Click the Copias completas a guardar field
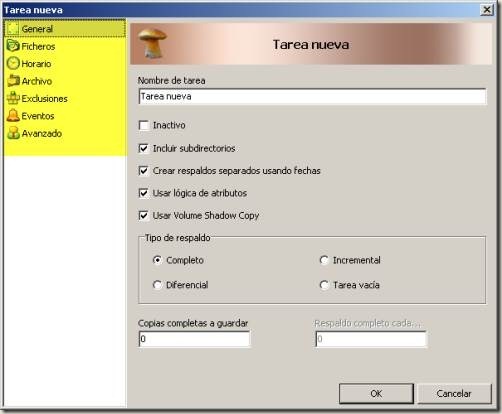Screen dimensions: 502x414 [x=194, y=339]
